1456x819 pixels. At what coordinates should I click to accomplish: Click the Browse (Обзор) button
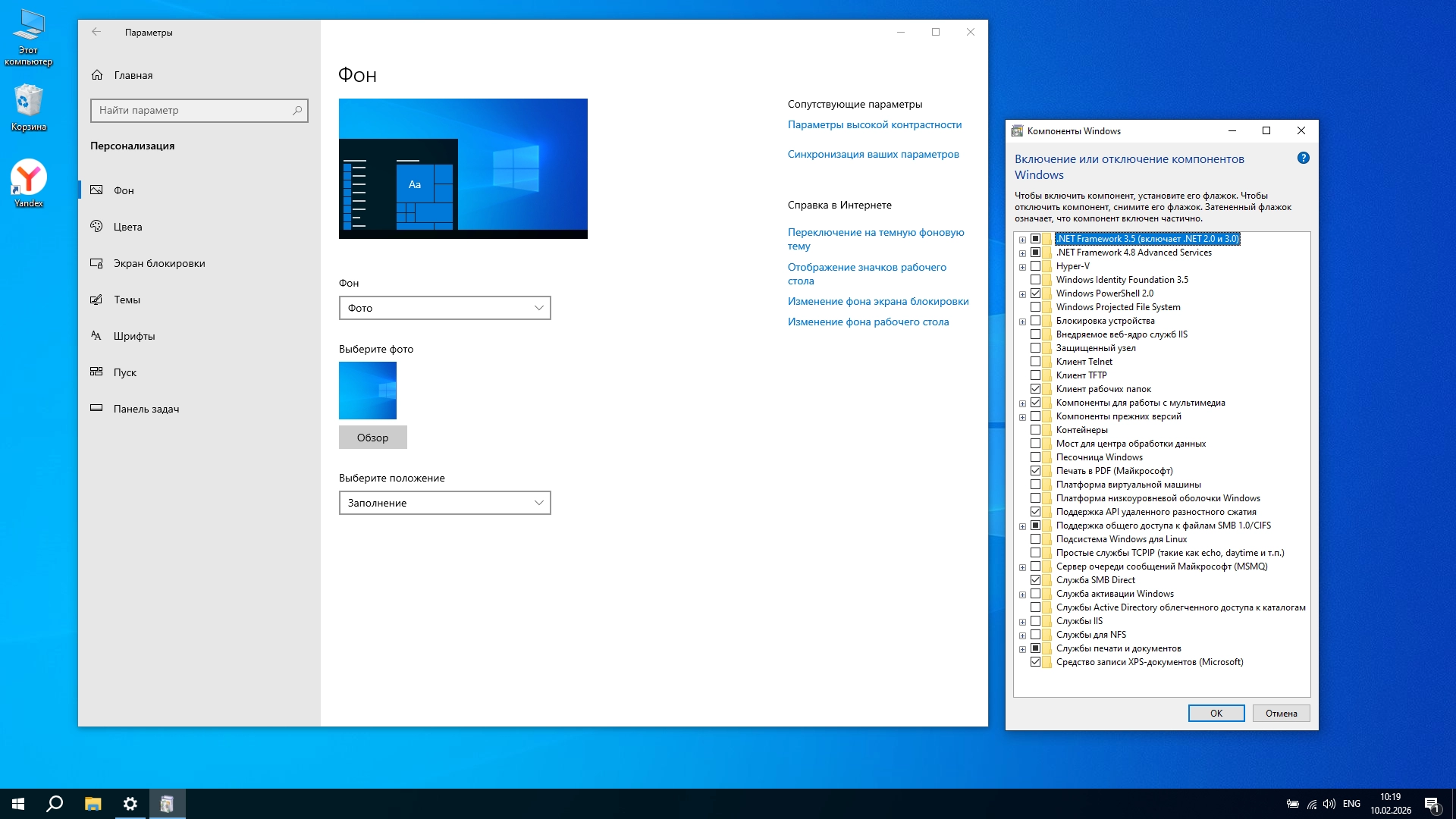tap(372, 438)
